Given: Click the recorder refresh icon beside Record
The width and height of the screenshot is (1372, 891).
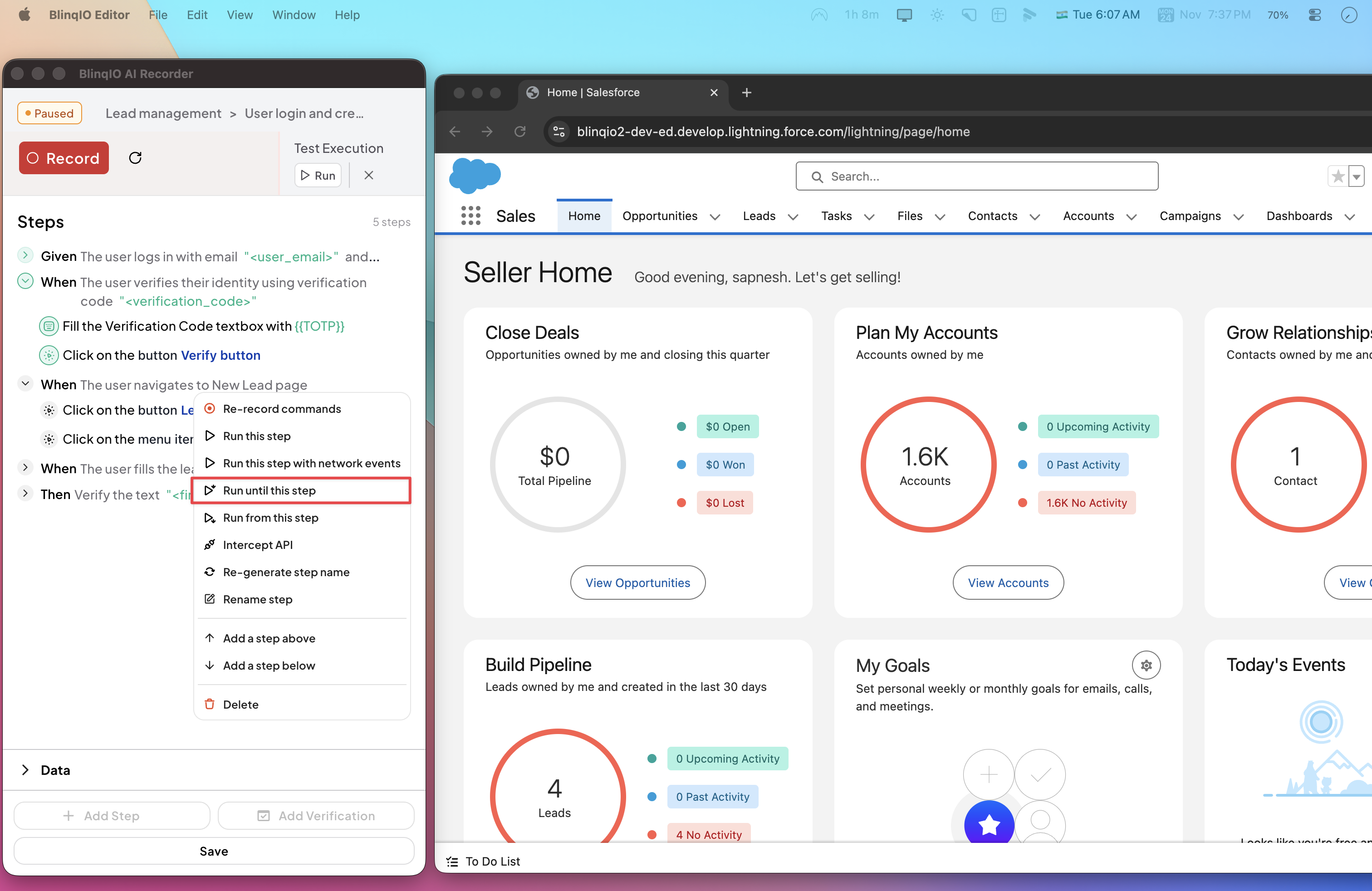Looking at the screenshot, I should 135,158.
